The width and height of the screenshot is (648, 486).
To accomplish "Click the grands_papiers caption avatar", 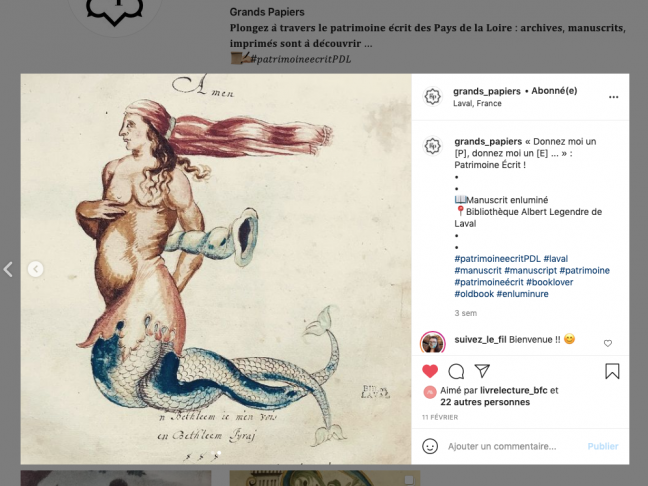I will 433,146.
